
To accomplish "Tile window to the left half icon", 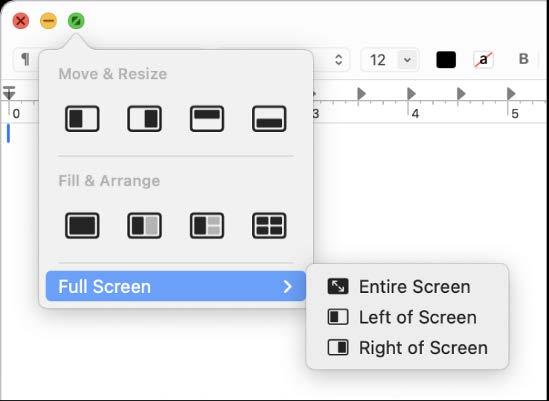I will 82,119.
